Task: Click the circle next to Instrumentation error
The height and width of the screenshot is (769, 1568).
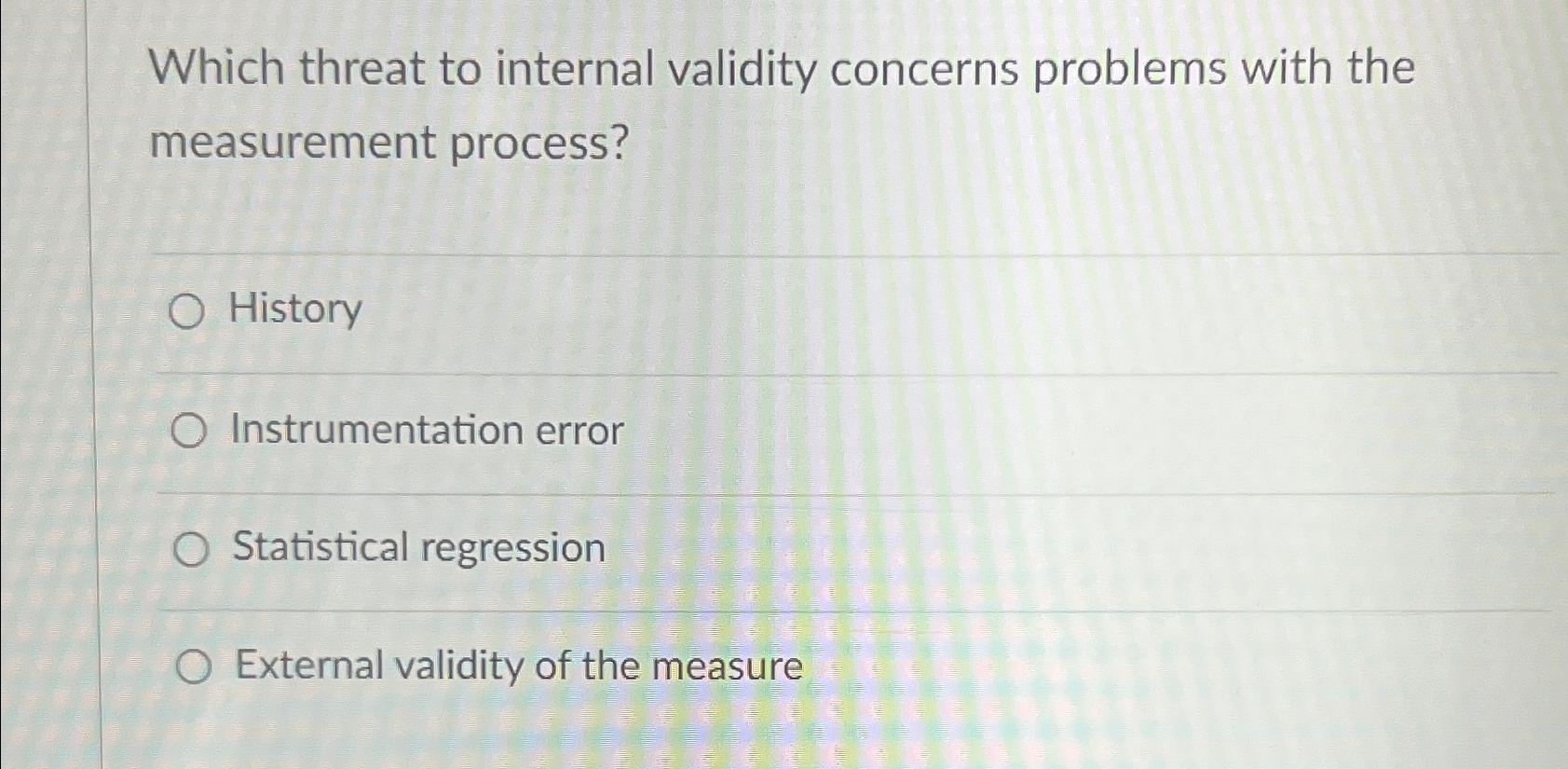Action: coord(189,431)
